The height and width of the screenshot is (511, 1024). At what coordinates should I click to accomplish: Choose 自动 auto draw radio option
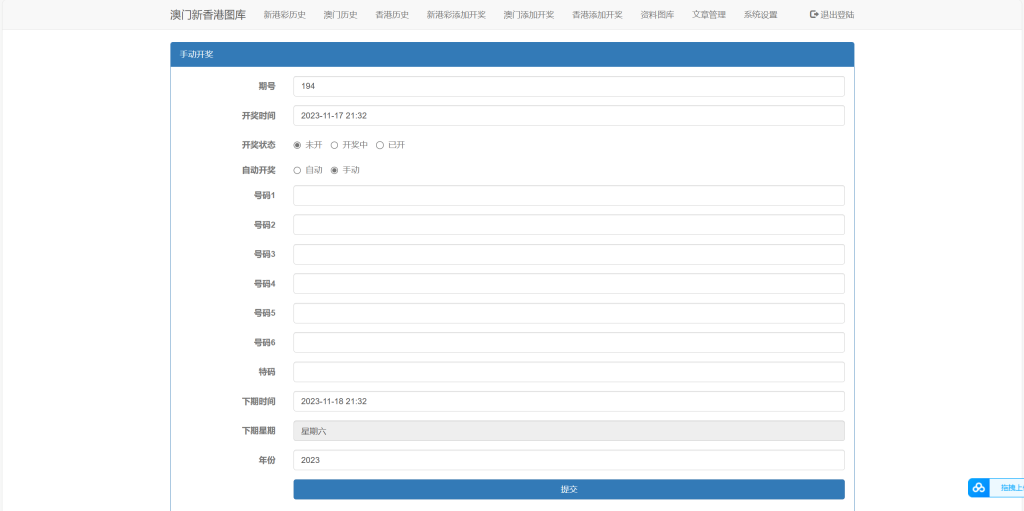(x=297, y=170)
